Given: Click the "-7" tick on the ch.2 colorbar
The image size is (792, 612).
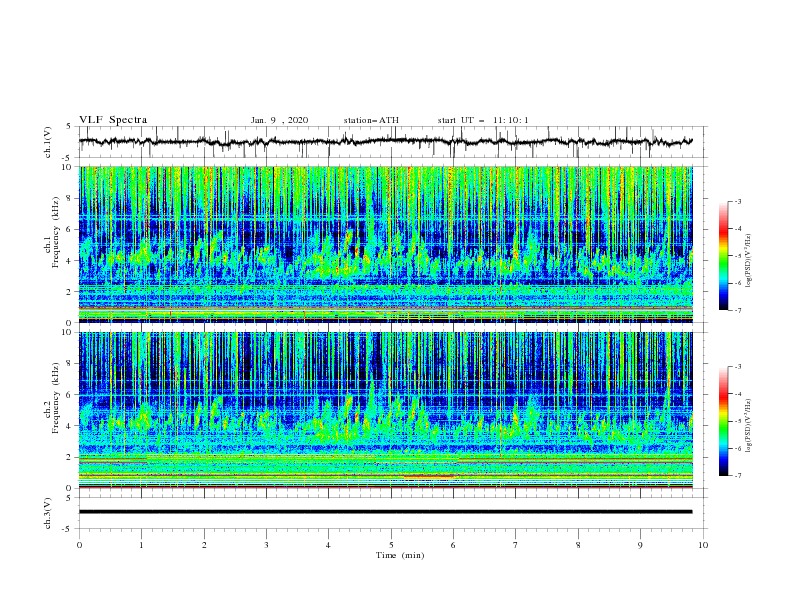Looking at the screenshot, I should click(x=737, y=475).
